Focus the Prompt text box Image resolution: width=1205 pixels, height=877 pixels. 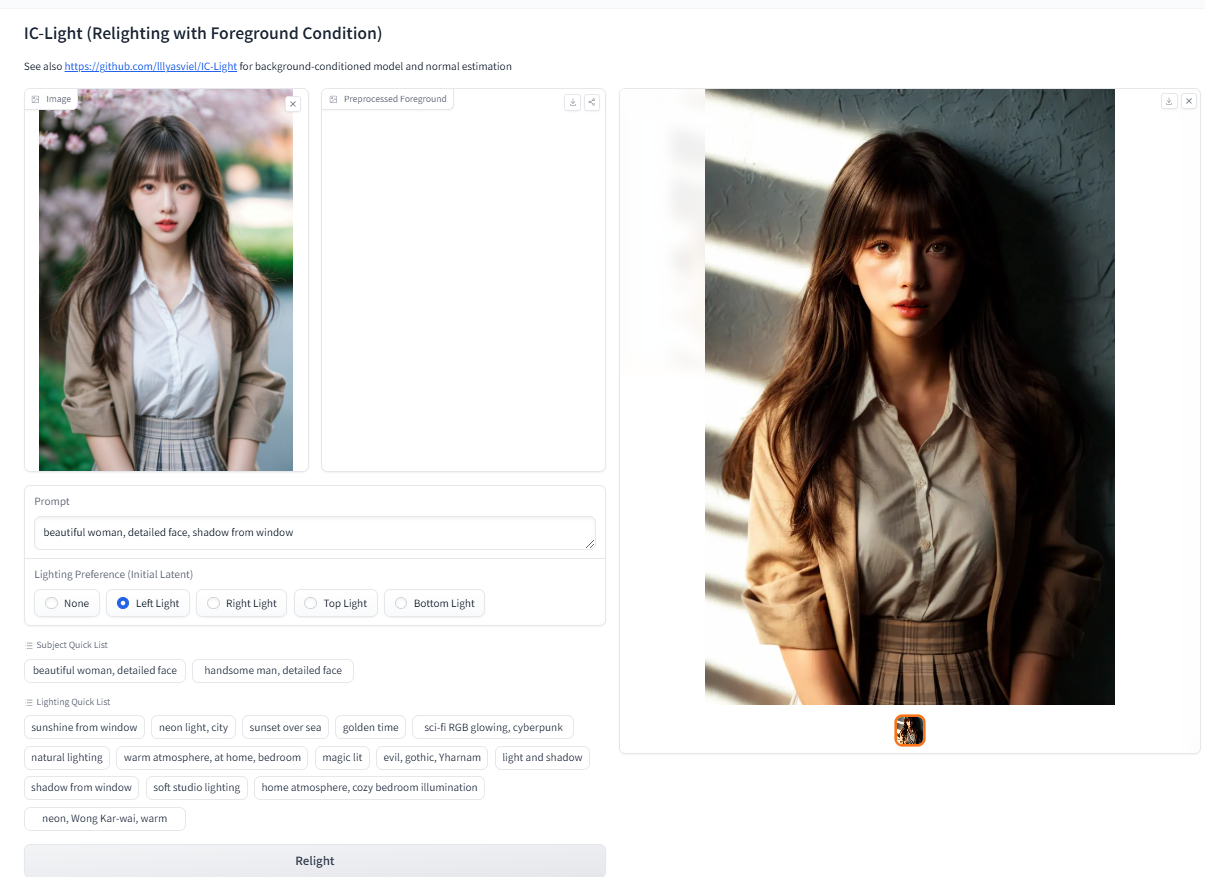coord(315,533)
